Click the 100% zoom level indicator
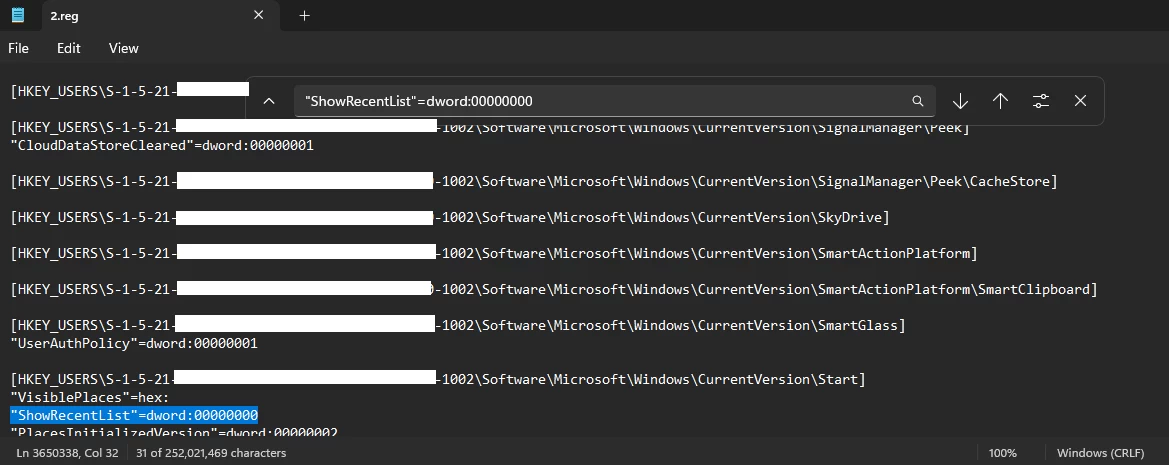The height and width of the screenshot is (465, 1169). point(1002,453)
